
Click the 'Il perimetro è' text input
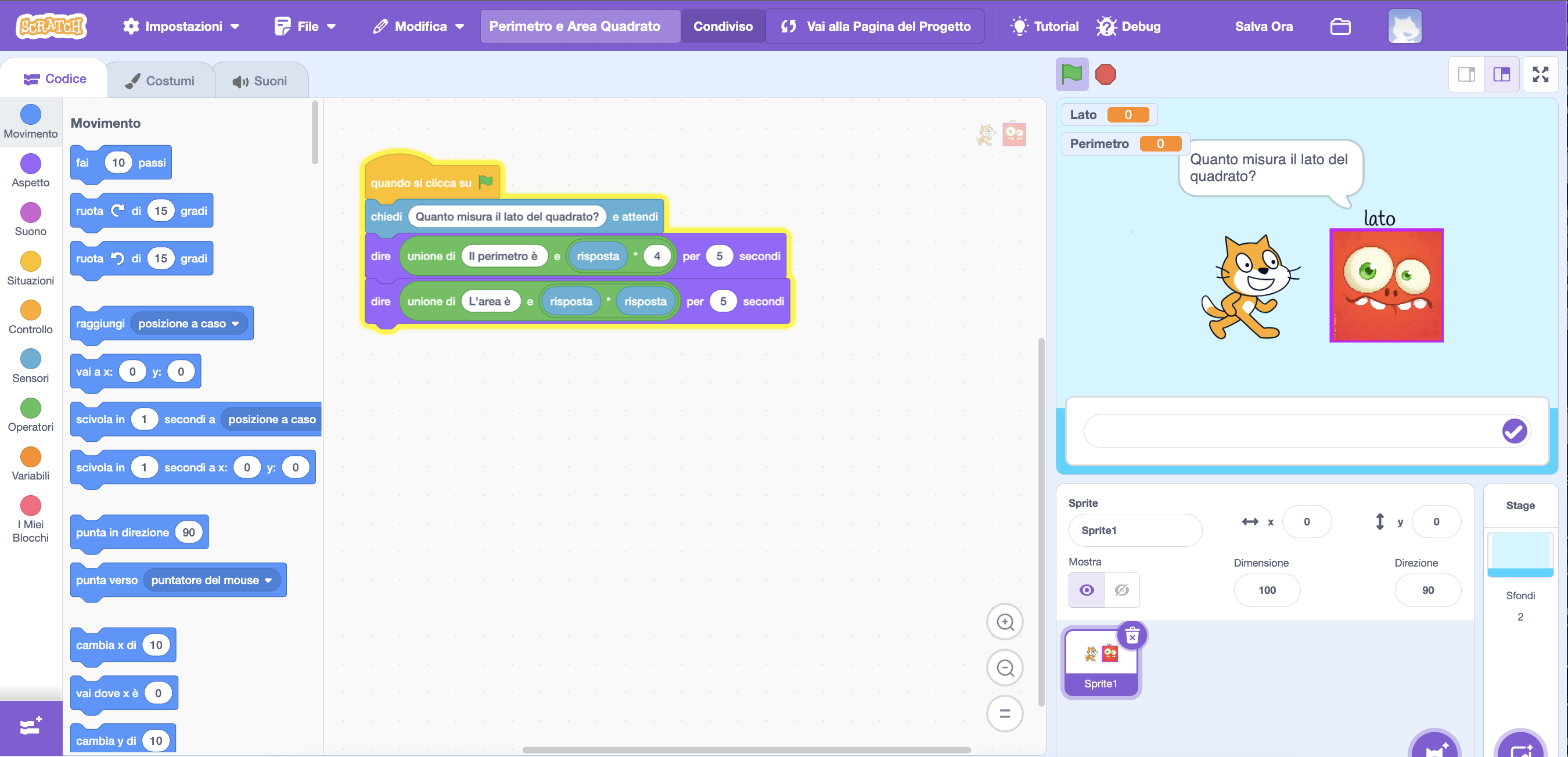(x=504, y=256)
